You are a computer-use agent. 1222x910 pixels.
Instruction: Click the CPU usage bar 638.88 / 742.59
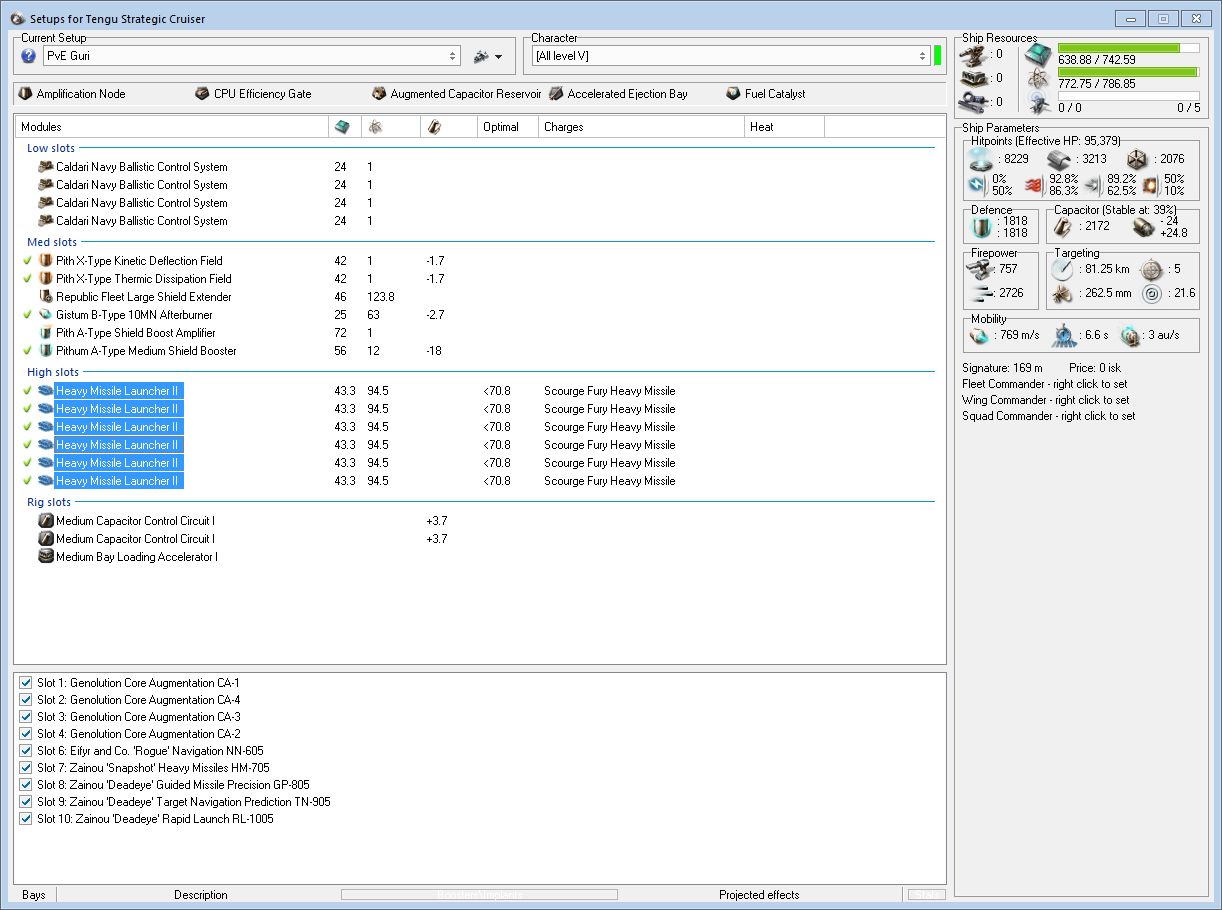pos(1128,48)
